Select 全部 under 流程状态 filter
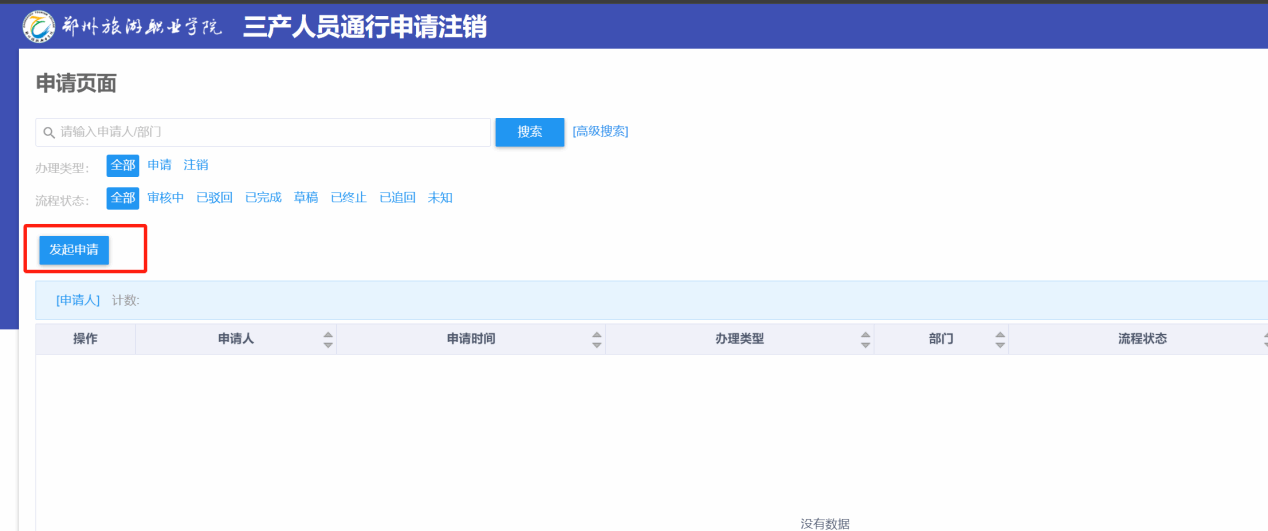This screenshot has width=1268, height=531. 122,198
